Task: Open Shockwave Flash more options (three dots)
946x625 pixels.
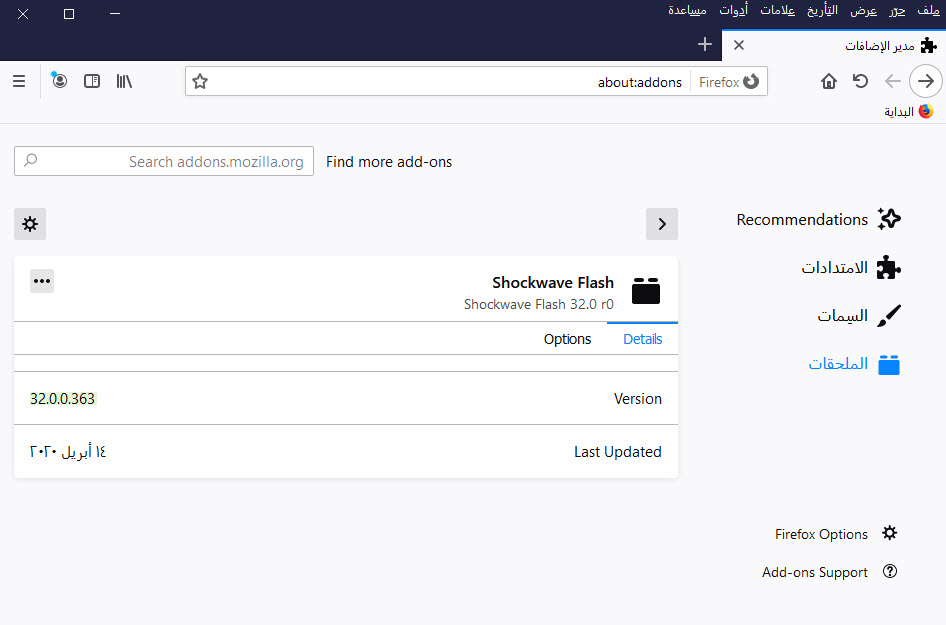Action: (x=42, y=281)
